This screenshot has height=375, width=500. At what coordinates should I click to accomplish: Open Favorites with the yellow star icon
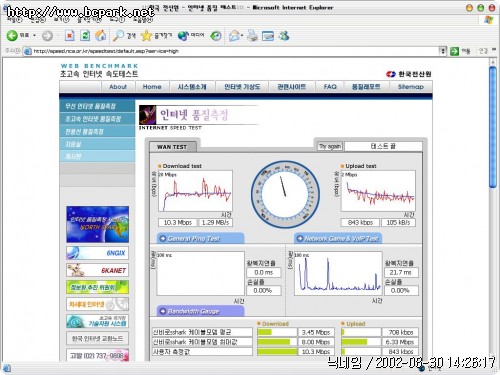pyautogui.click(x=146, y=36)
